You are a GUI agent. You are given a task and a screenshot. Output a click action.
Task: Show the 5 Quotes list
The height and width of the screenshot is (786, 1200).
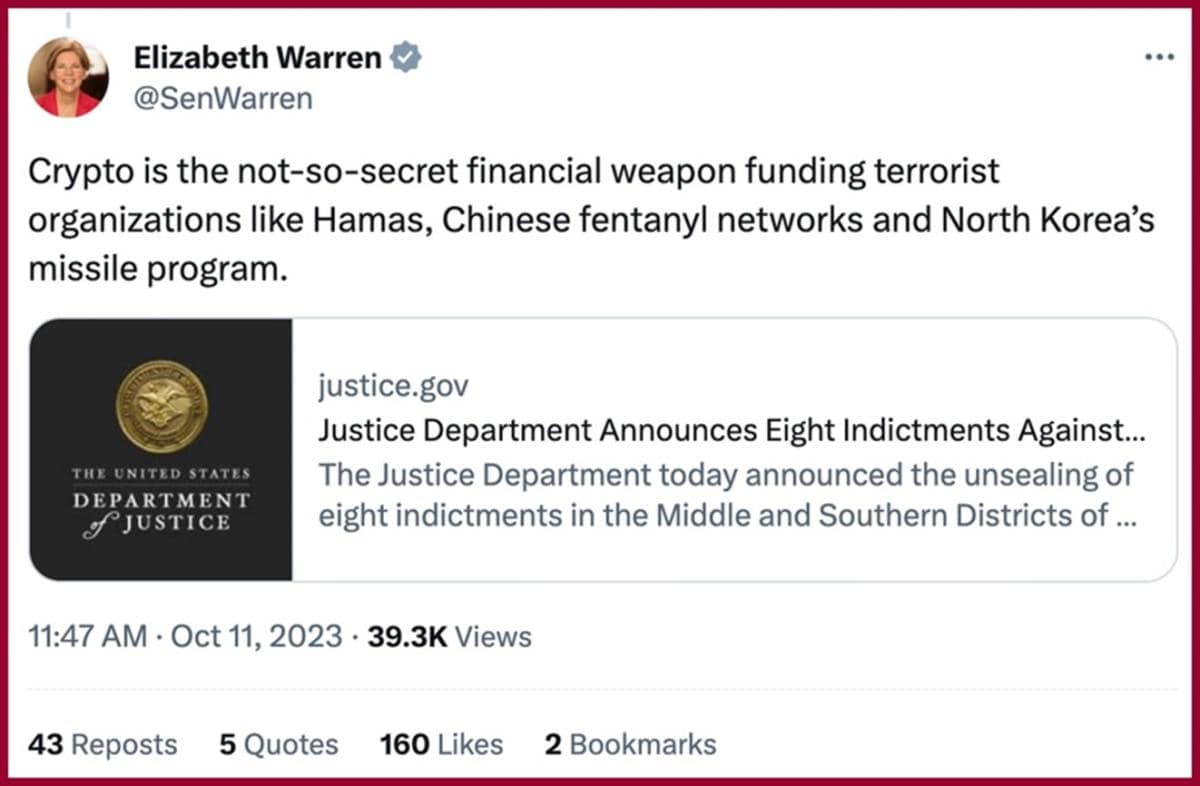(x=278, y=745)
